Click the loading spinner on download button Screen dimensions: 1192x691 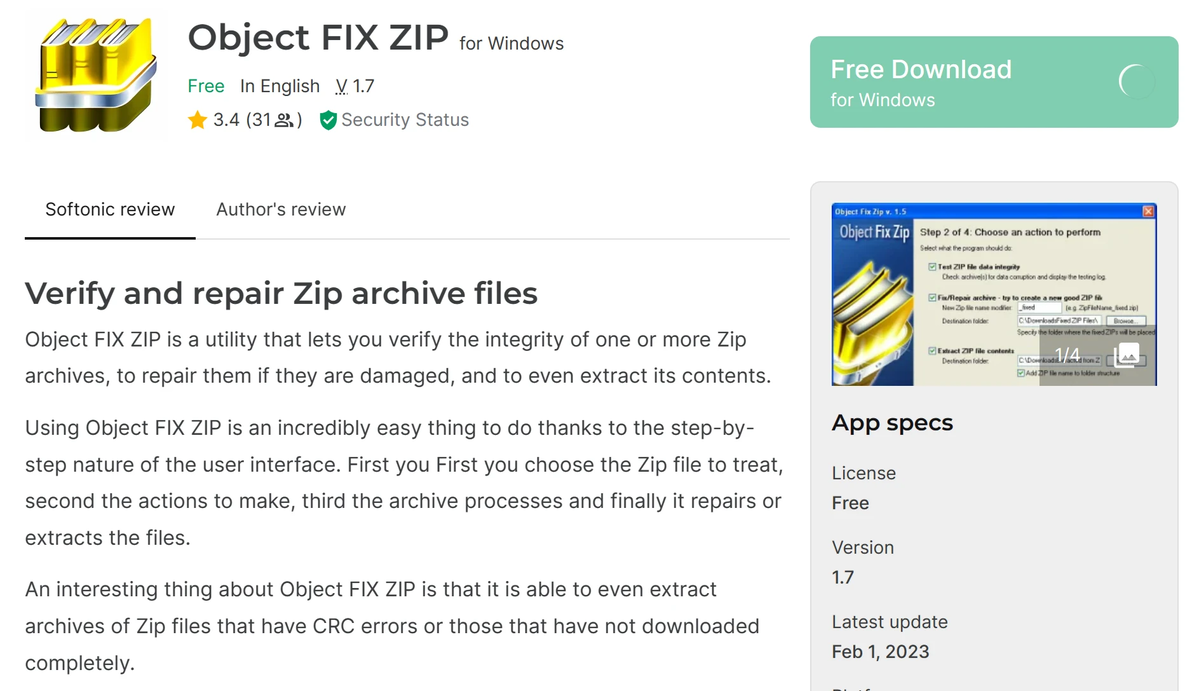pos(1137,82)
